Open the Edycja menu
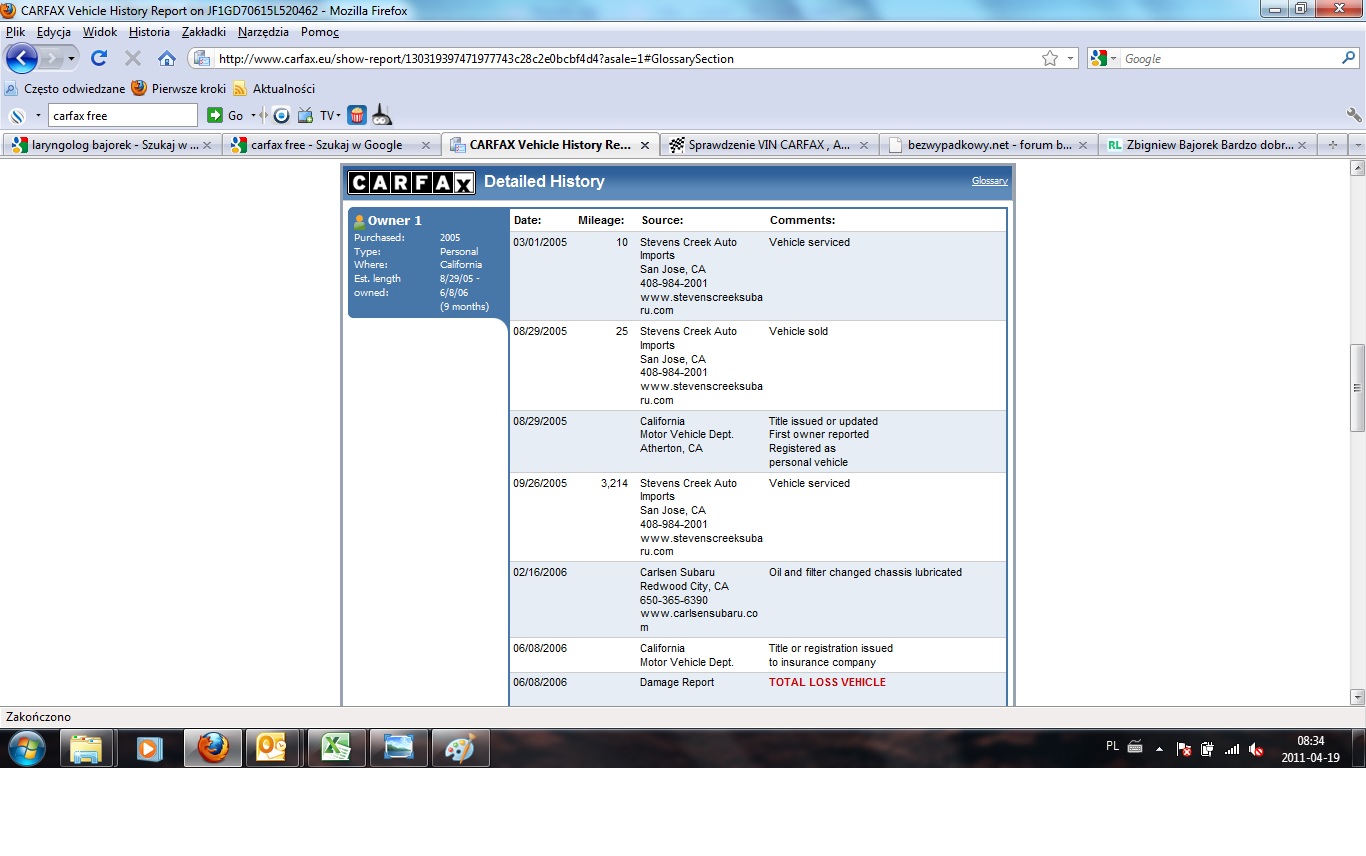Screen dimensions: 1366x856 (54, 32)
